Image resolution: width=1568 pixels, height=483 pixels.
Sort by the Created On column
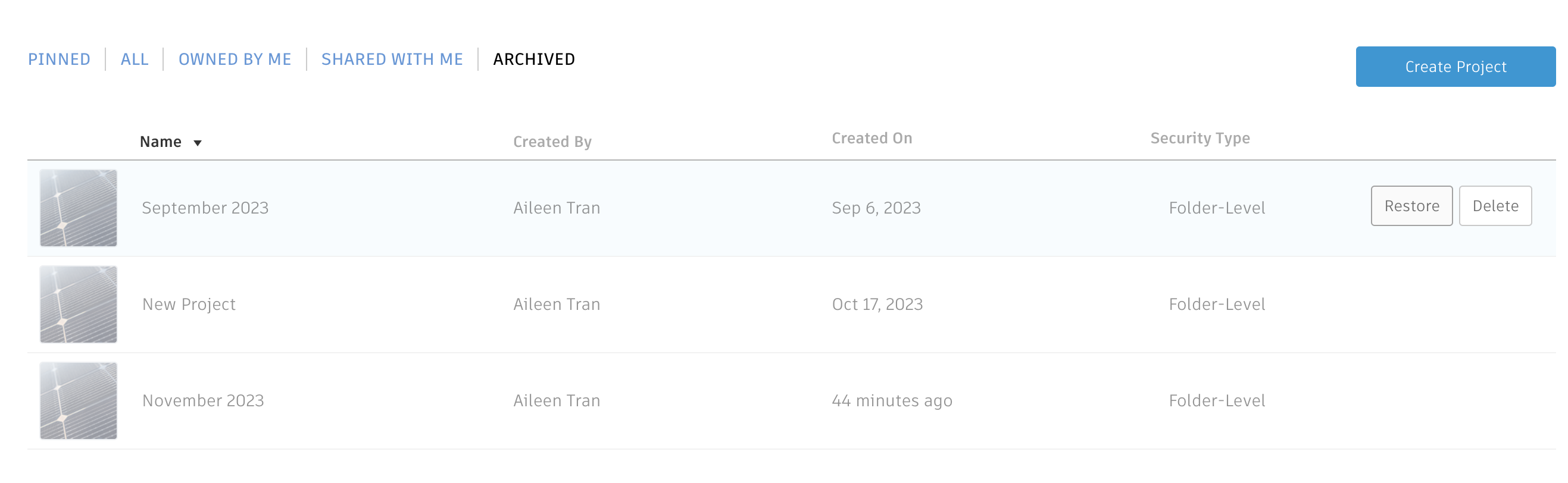[x=872, y=139]
